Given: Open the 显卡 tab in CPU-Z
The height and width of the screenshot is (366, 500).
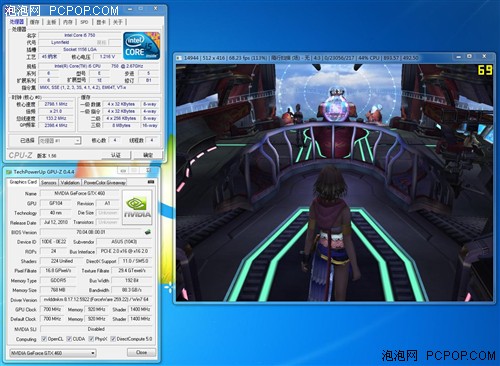Looking at the screenshot, I should pos(101,22).
